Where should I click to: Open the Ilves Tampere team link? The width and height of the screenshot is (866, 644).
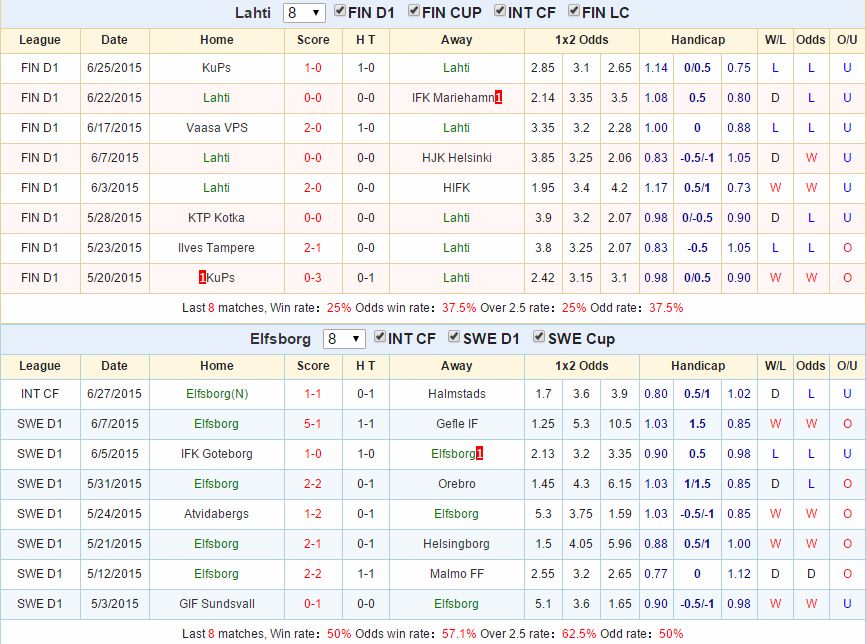coord(216,247)
